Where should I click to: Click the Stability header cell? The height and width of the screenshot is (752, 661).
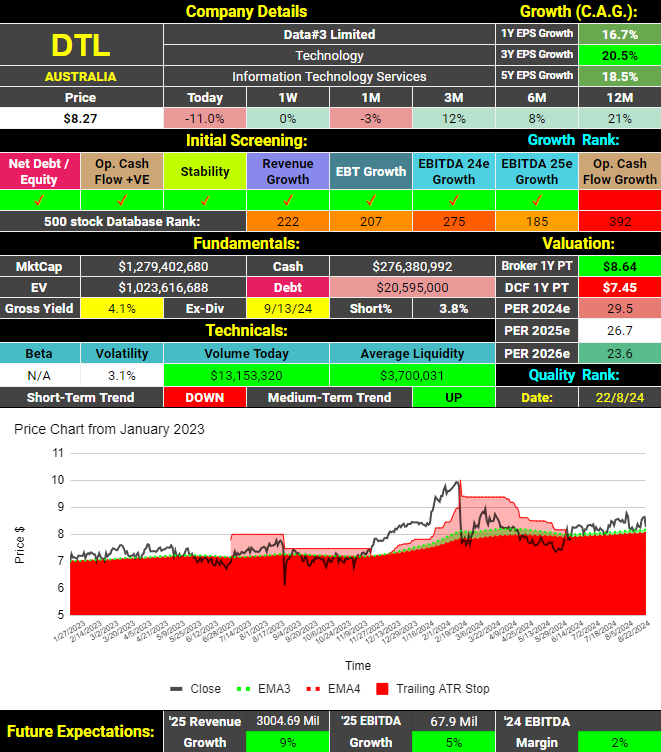[x=205, y=171]
